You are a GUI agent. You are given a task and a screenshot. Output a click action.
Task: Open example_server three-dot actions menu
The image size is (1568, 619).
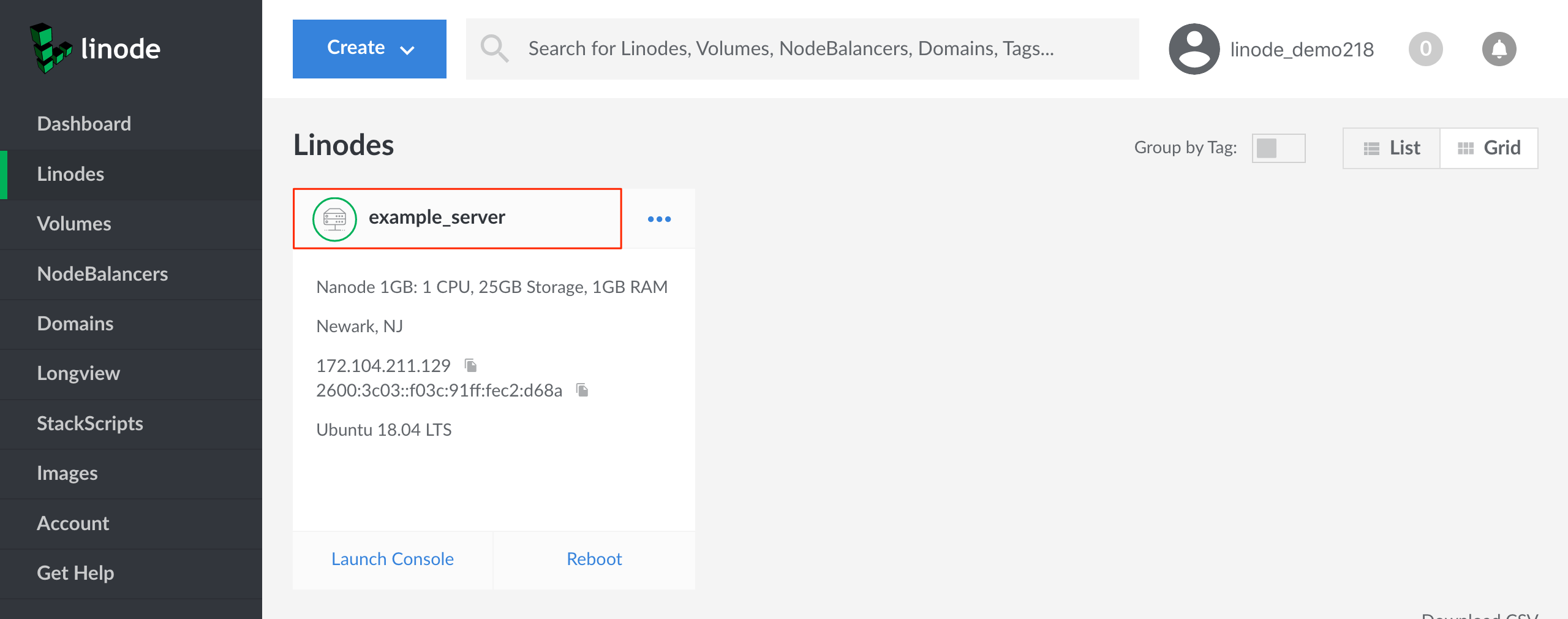pos(659,219)
